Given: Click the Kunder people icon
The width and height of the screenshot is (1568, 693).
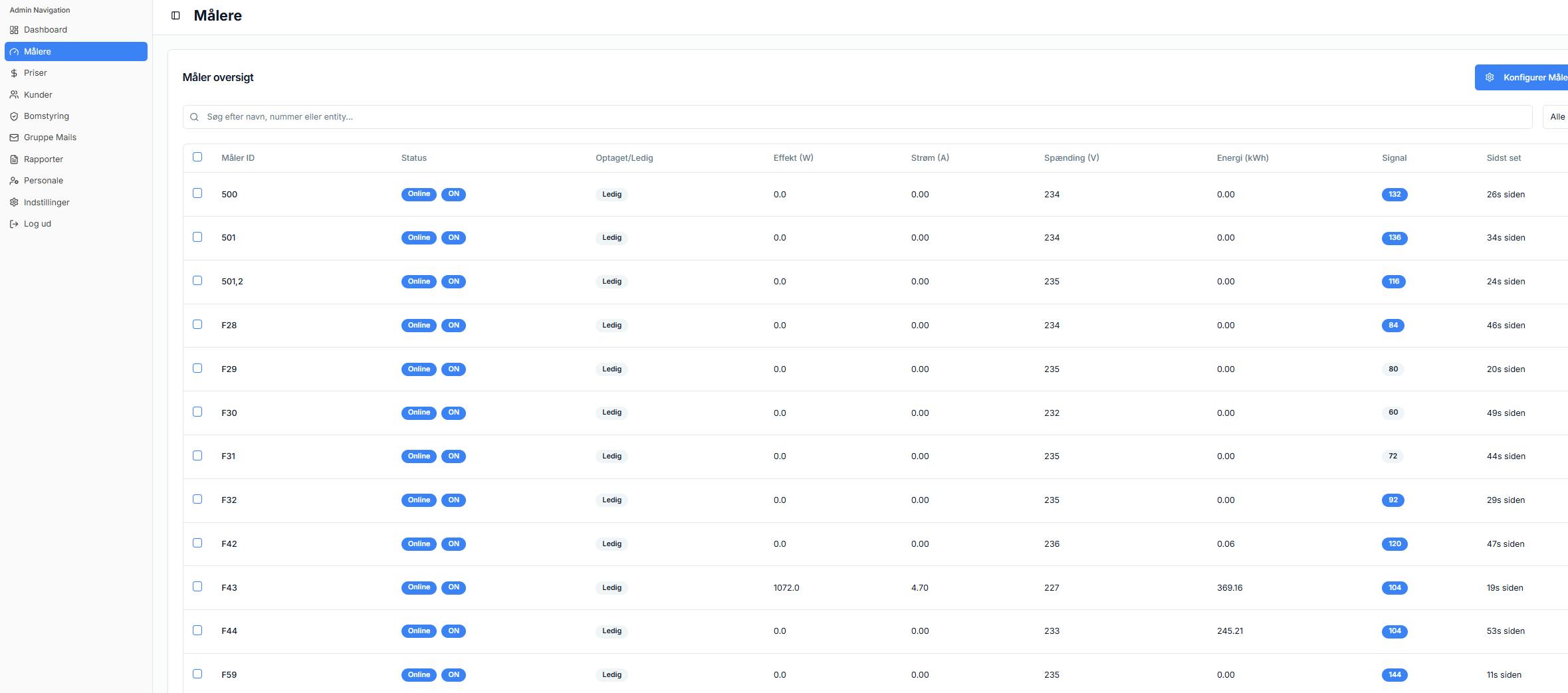Looking at the screenshot, I should pos(14,95).
